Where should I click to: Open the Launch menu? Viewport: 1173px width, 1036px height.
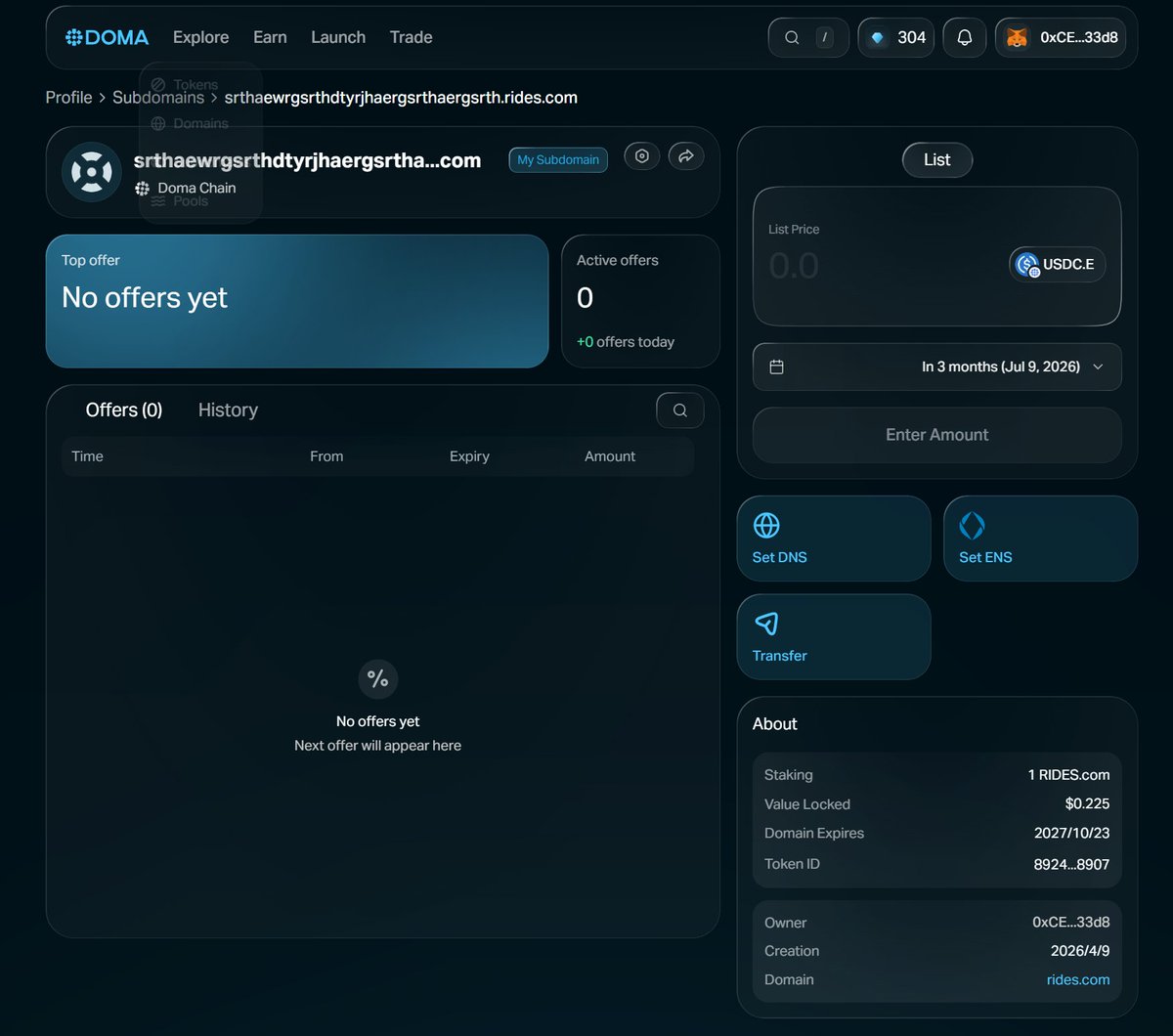coord(338,37)
